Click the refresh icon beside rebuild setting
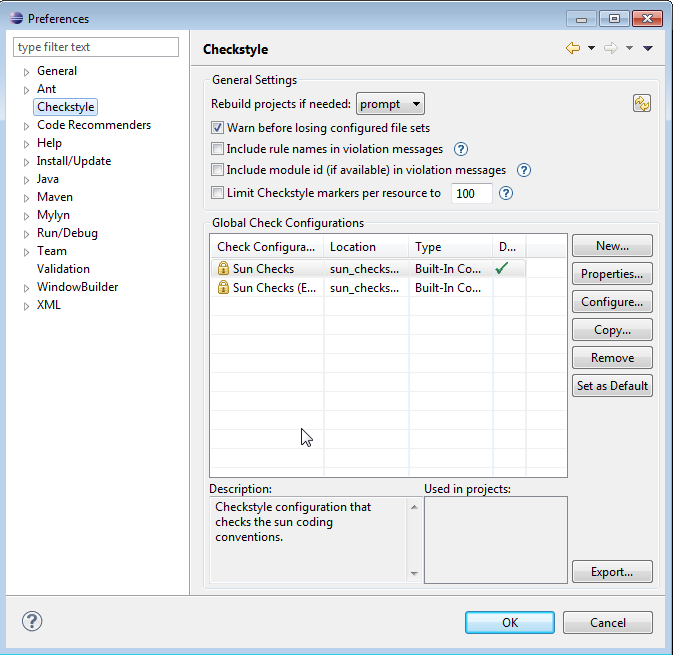This screenshot has height=655, width=673. pyautogui.click(x=642, y=103)
